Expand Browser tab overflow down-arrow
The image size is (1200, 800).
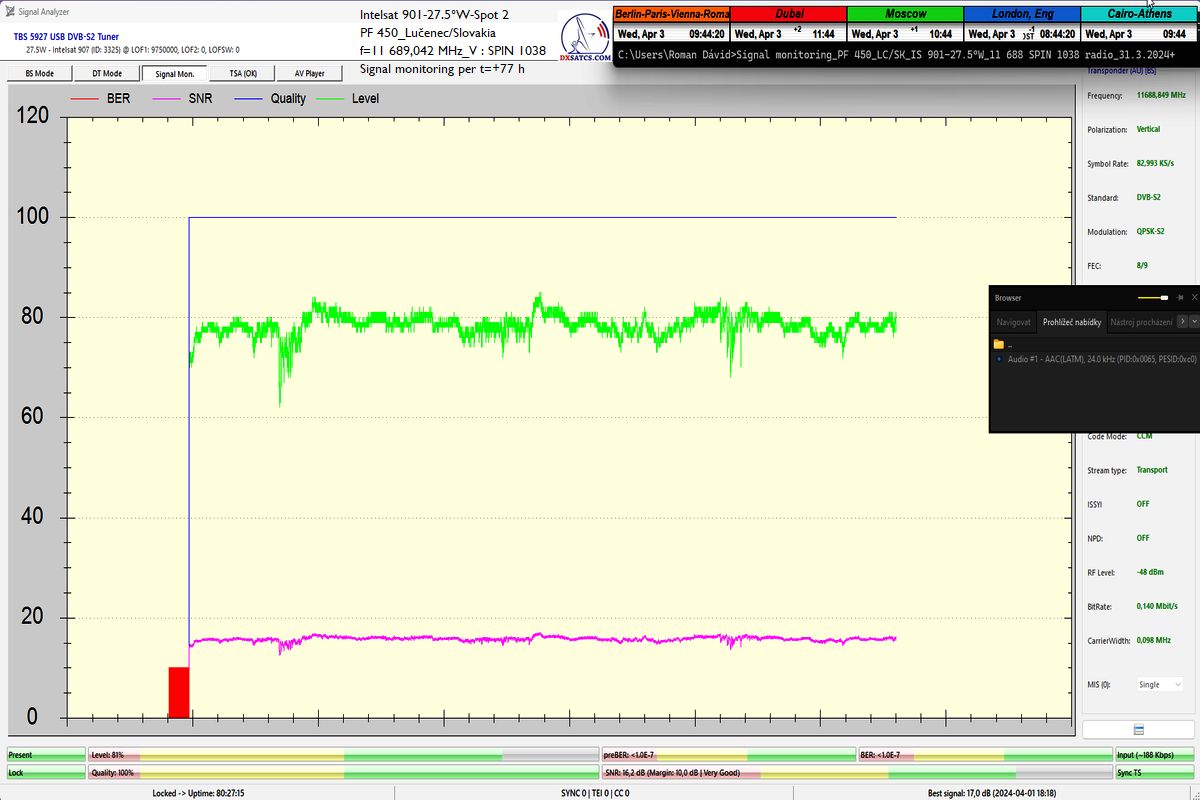click(x=1194, y=322)
